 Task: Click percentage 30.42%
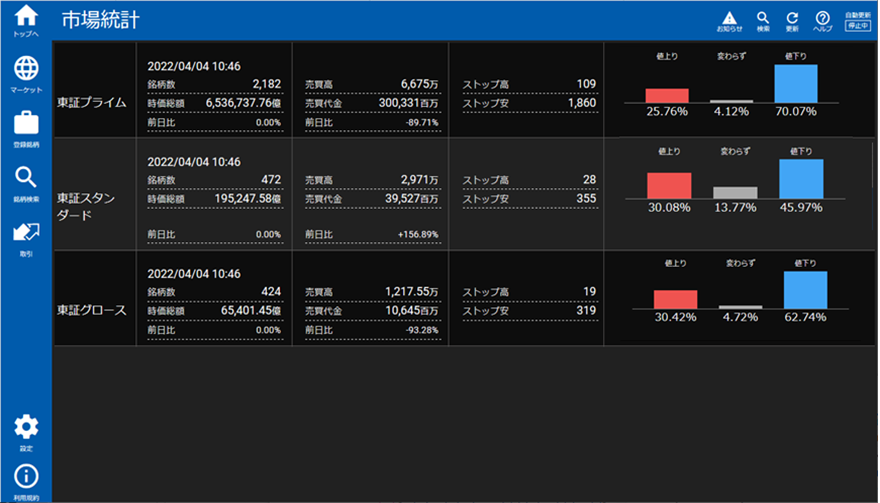click(x=676, y=317)
